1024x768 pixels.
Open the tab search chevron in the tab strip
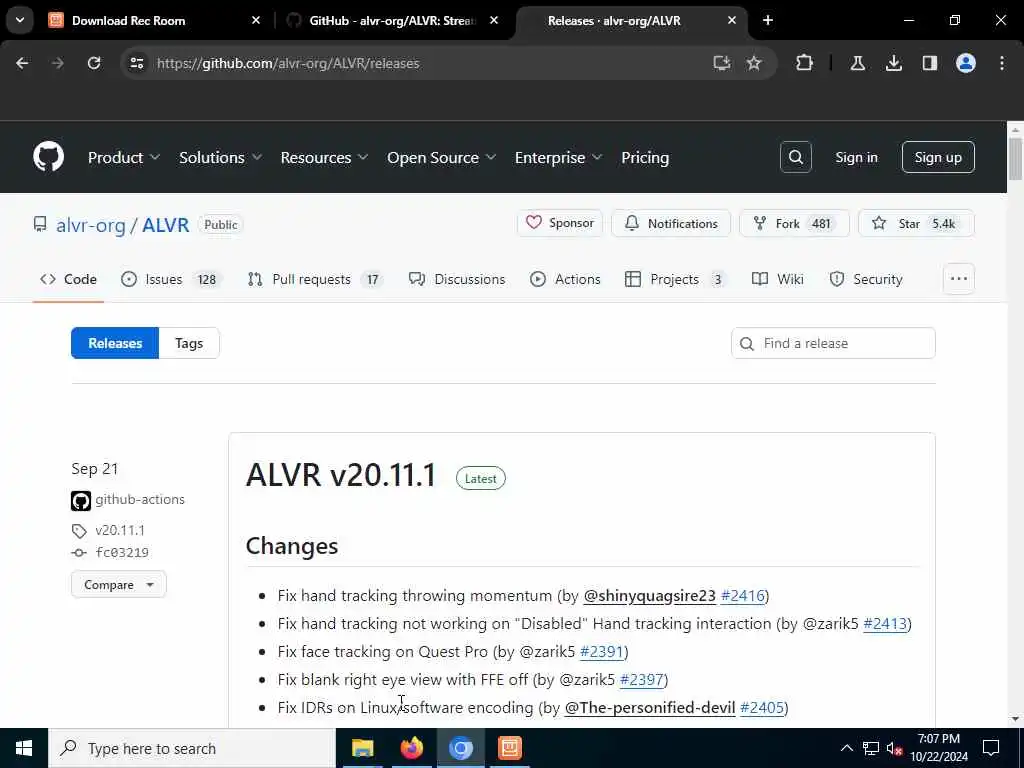(x=20, y=20)
